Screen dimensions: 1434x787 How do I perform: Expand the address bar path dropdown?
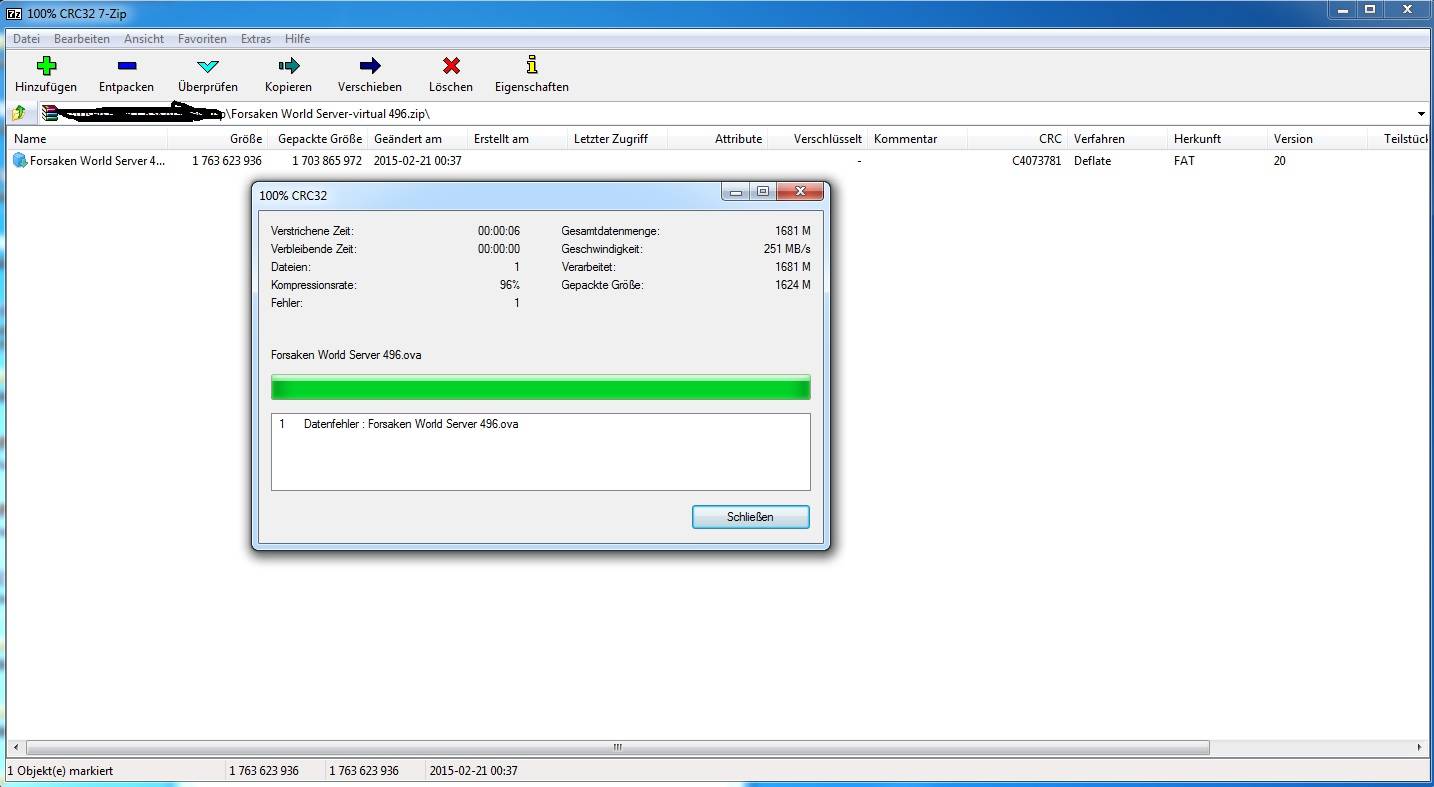1421,114
